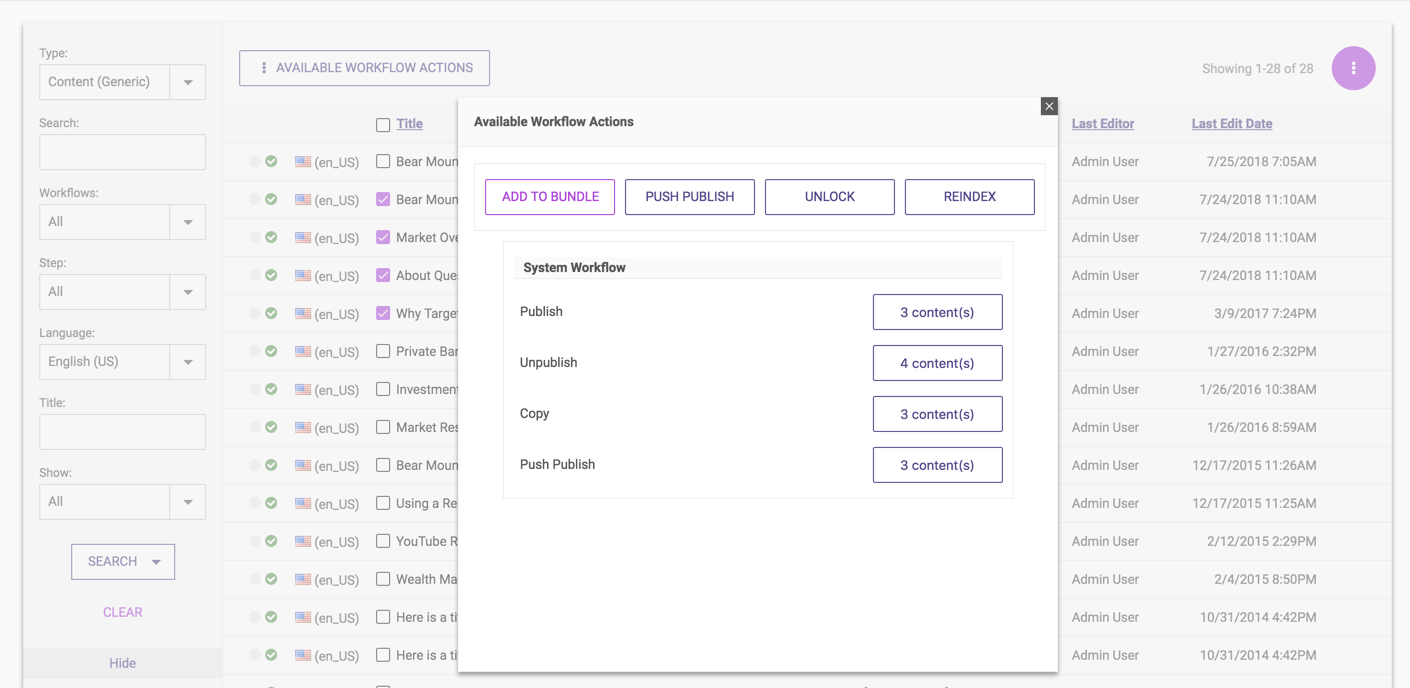Click the US flag icon in YouTube row
The height and width of the screenshot is (688, 1410).
(x=303, y=541)
